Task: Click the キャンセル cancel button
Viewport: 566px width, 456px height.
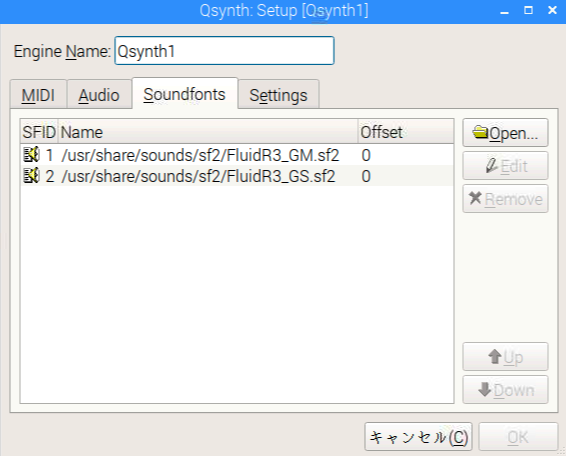Action: [x=418, y=437]
